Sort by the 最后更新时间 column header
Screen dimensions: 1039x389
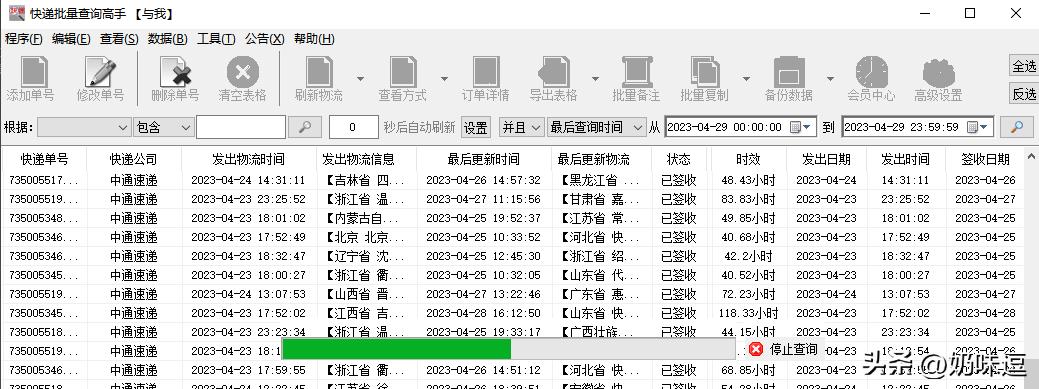tap(484, 159)
